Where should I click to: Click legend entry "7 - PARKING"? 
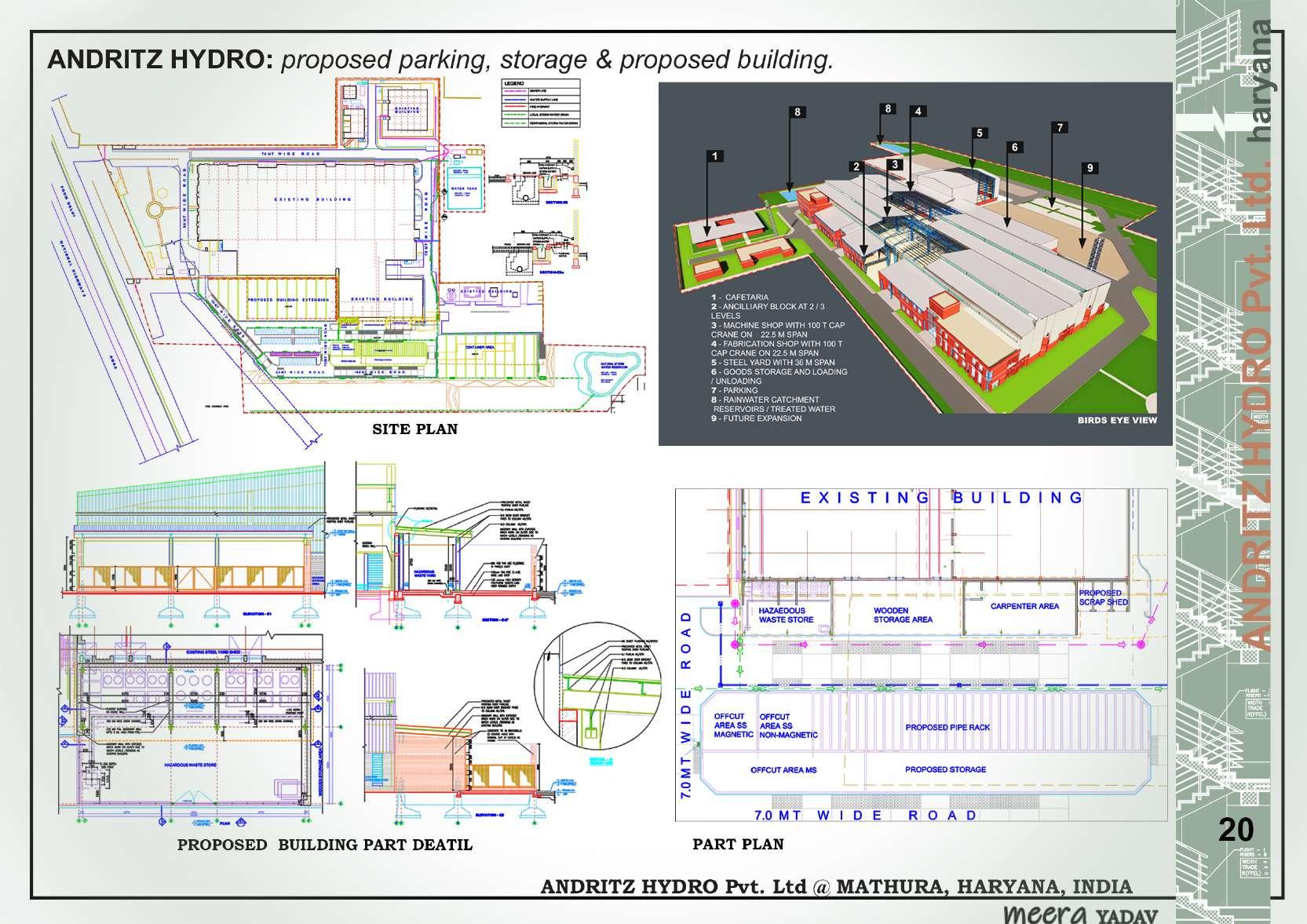pos(734,390)
